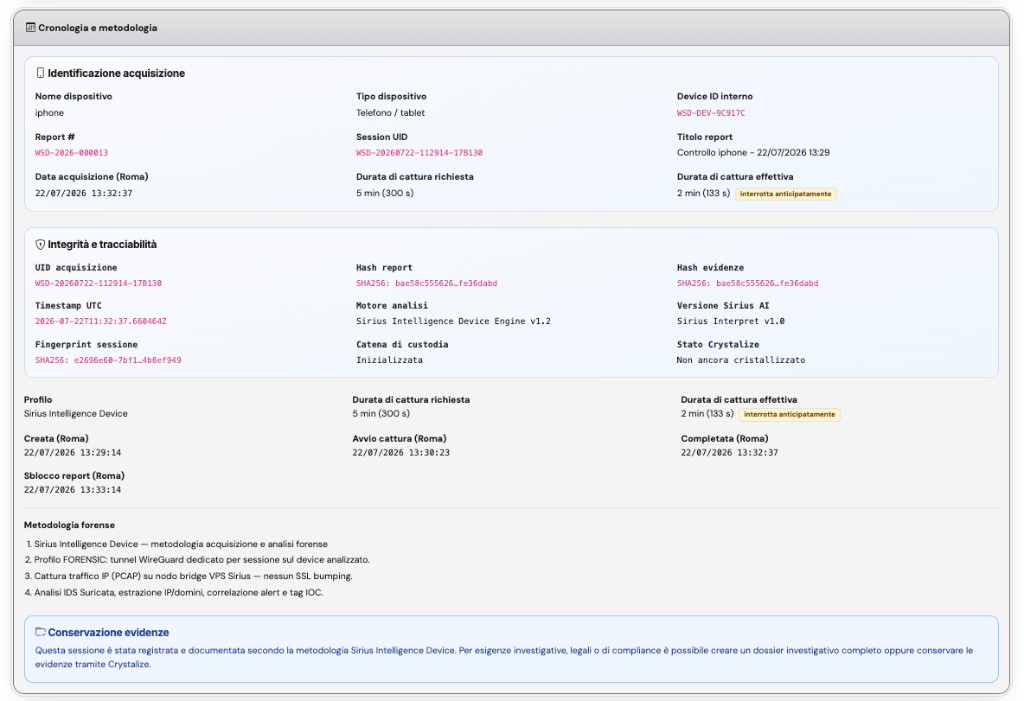Click the shield icon beside Integrità e tracciabilità
1024x701 pixels.
point(40,244)
